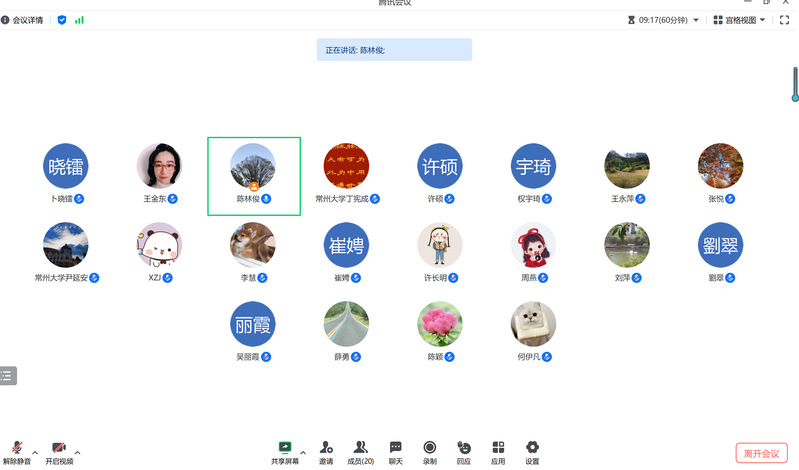Expand the arrow beside 开启视频
Screen dimensions: 799x470
point(77,452)
